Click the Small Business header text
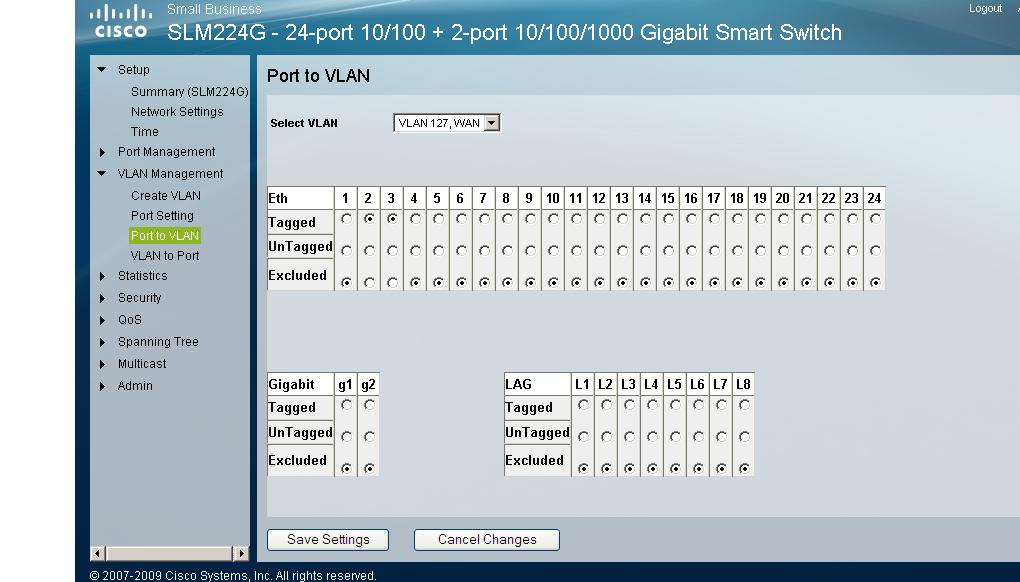 [214, 9]
